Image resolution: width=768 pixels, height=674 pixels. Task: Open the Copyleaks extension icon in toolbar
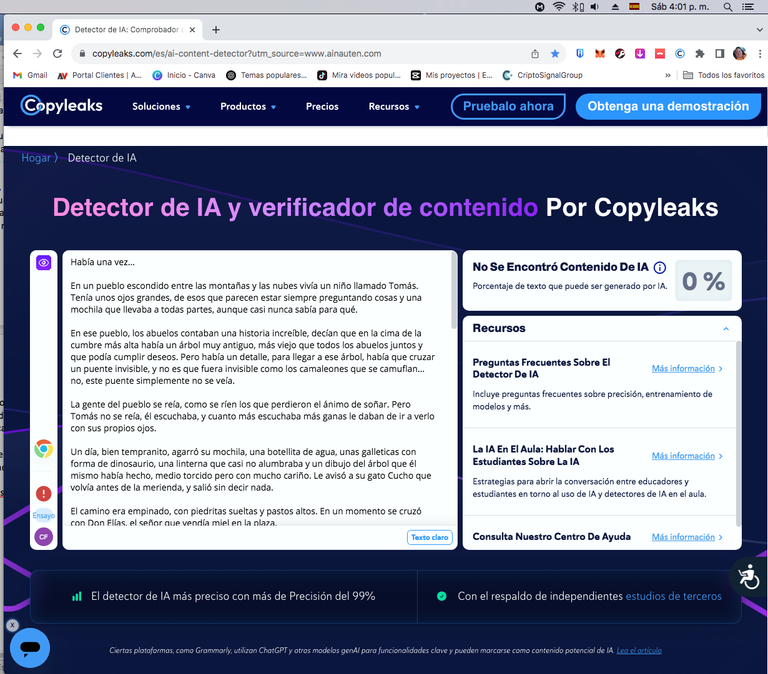(680, 53)
